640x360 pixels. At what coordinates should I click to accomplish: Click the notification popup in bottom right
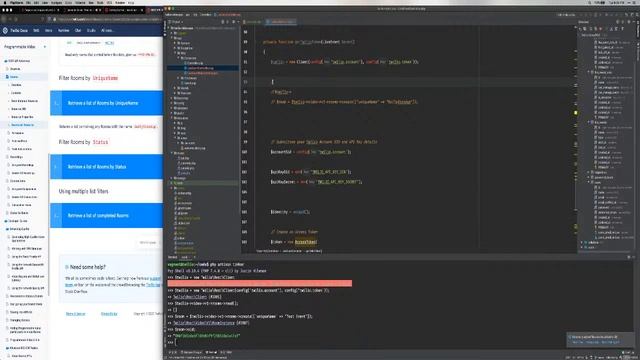pyautogui.click(x=600, y=340)
